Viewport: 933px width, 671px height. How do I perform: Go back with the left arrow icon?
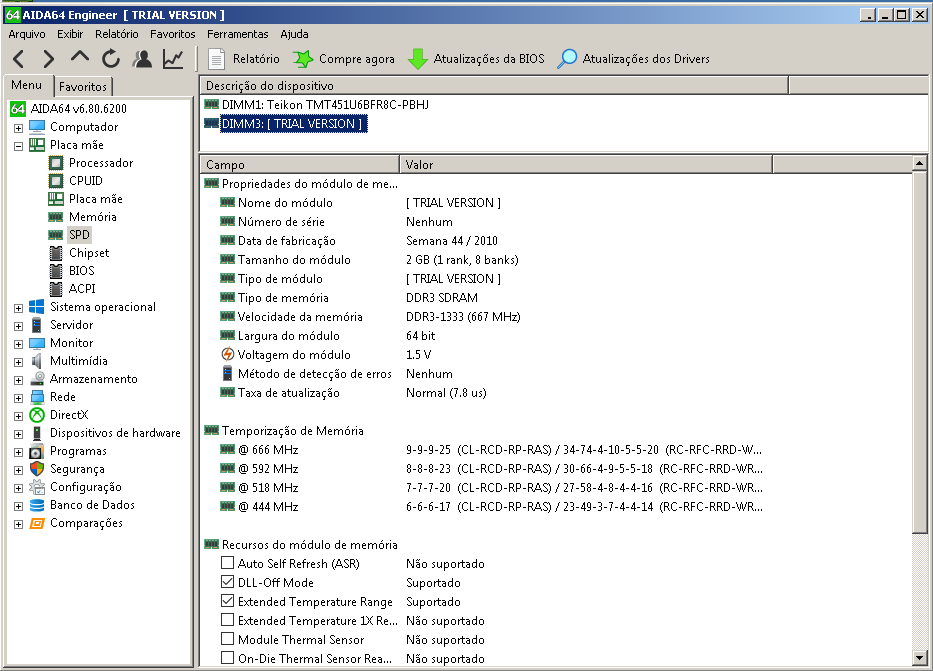tap(19, 59)
